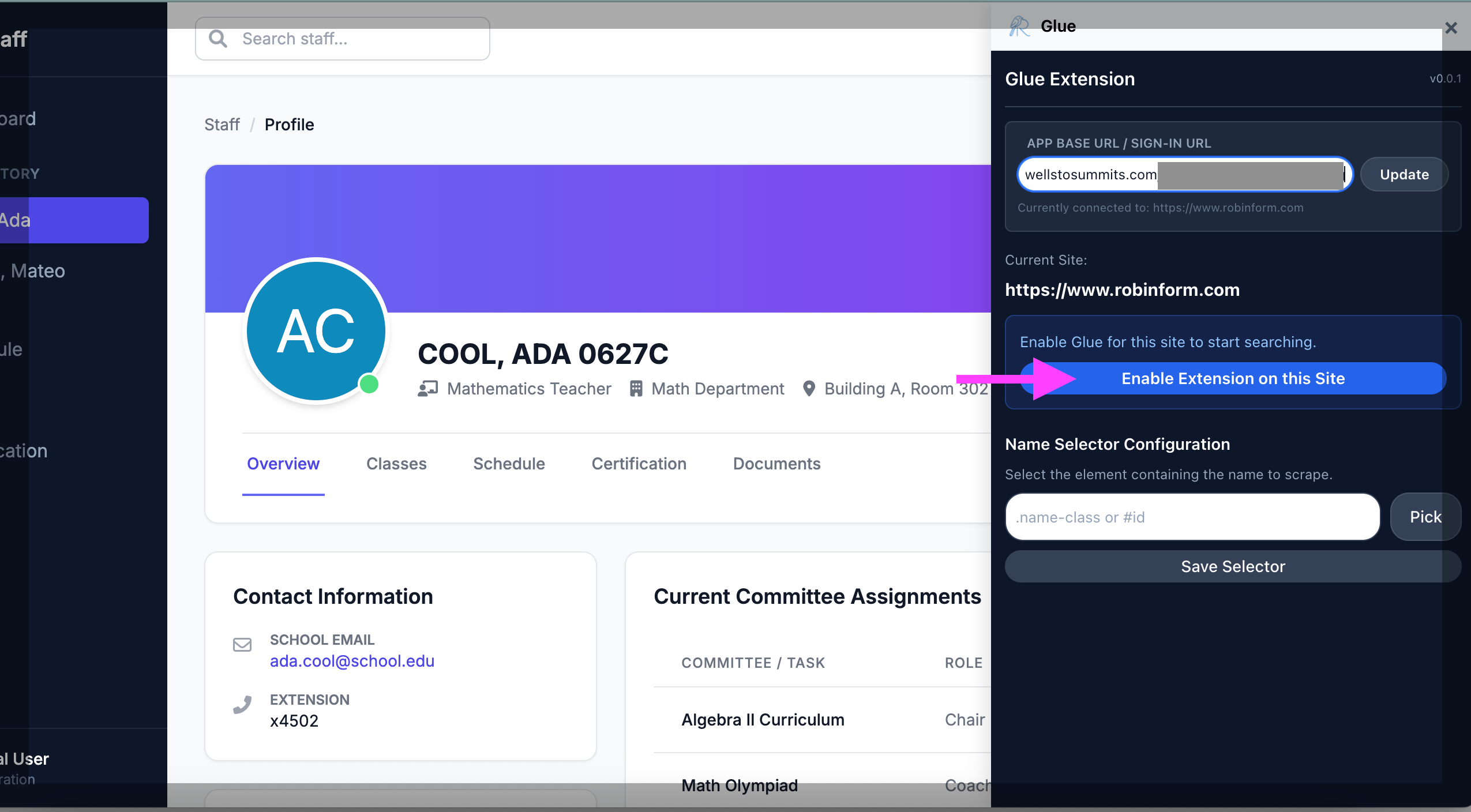Open the Documents tab
Viewport: 1471px width, 812px height.
tap(776, 464)
